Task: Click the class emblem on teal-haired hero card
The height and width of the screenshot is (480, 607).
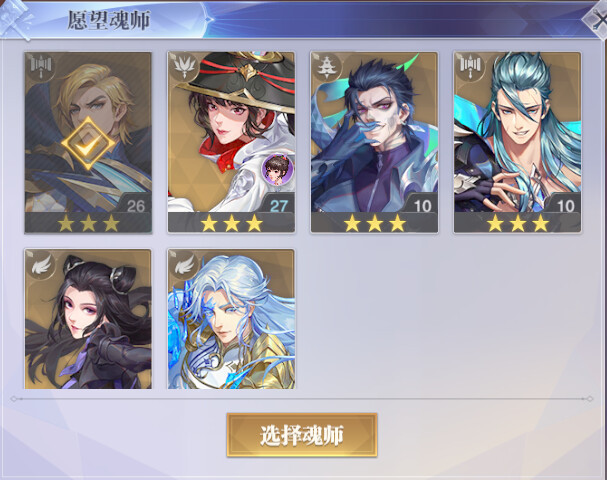Action: pyautogui.click(x=471, y=67)
